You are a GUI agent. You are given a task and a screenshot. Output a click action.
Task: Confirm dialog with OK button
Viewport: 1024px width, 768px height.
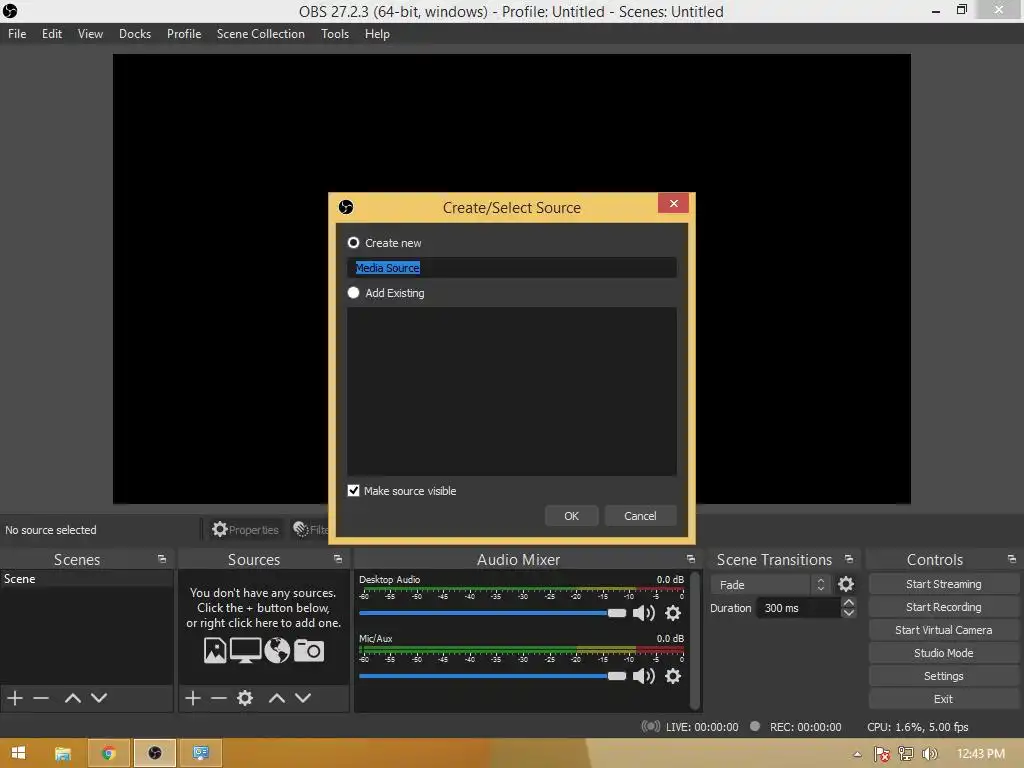click(x=571, y=516)
